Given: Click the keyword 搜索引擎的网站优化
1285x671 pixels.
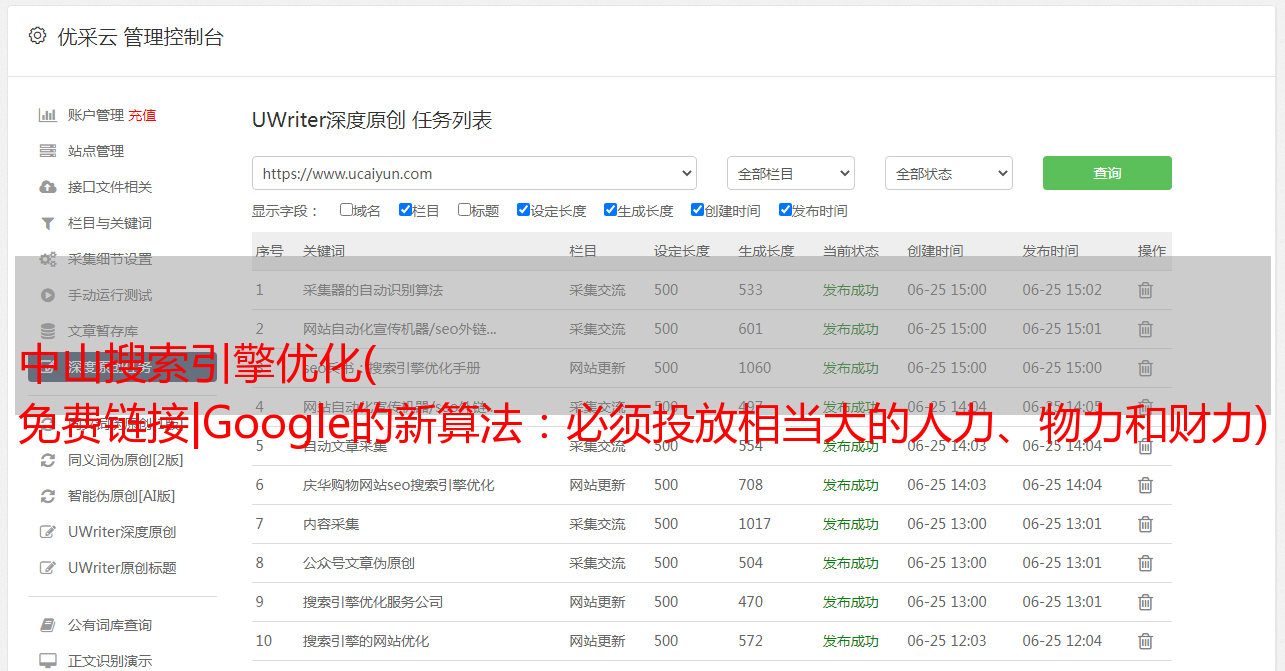Looking at the screenshot, I should click(366, 641).
